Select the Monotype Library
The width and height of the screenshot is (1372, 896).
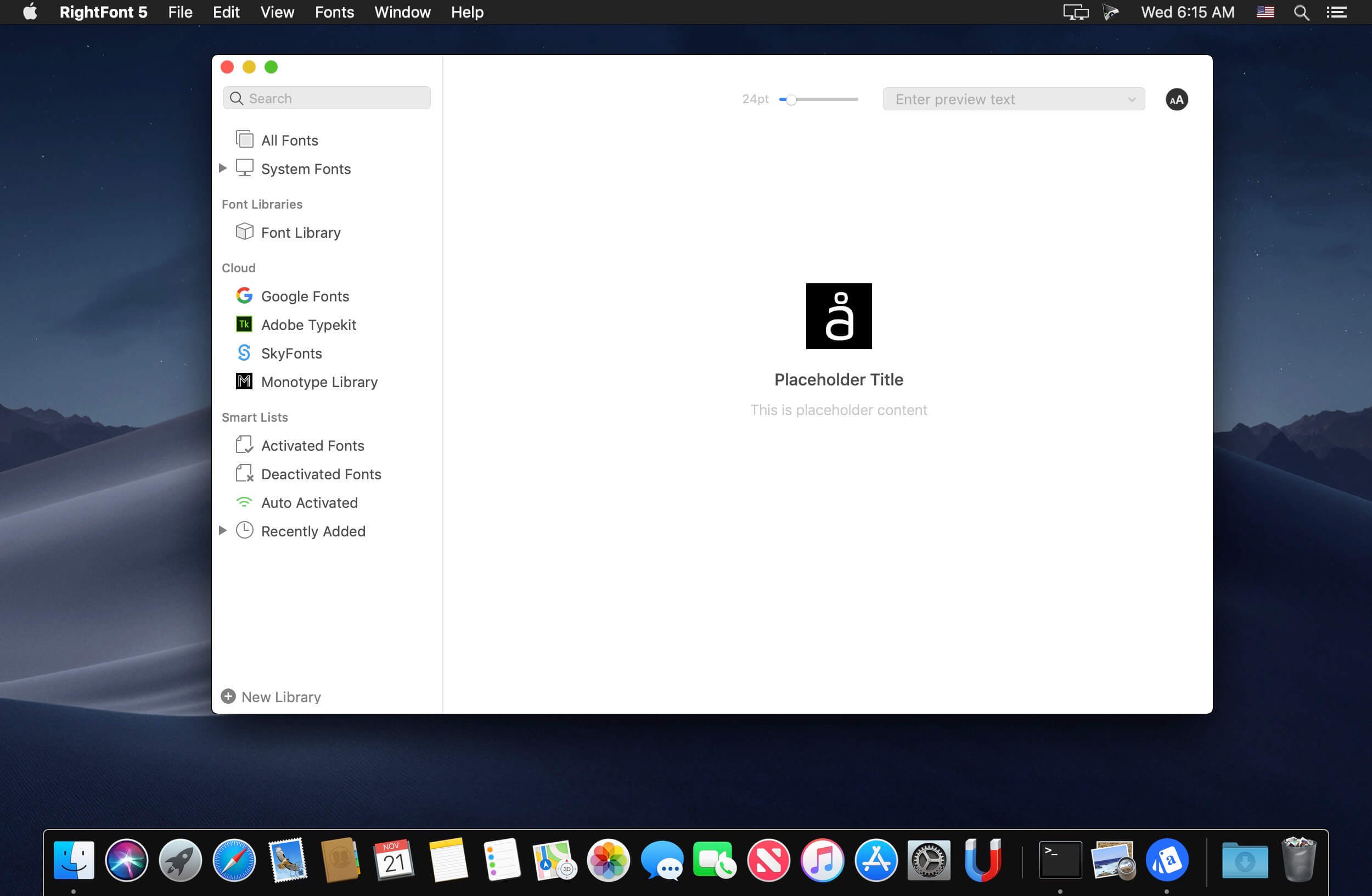click(x=319, y=382)
